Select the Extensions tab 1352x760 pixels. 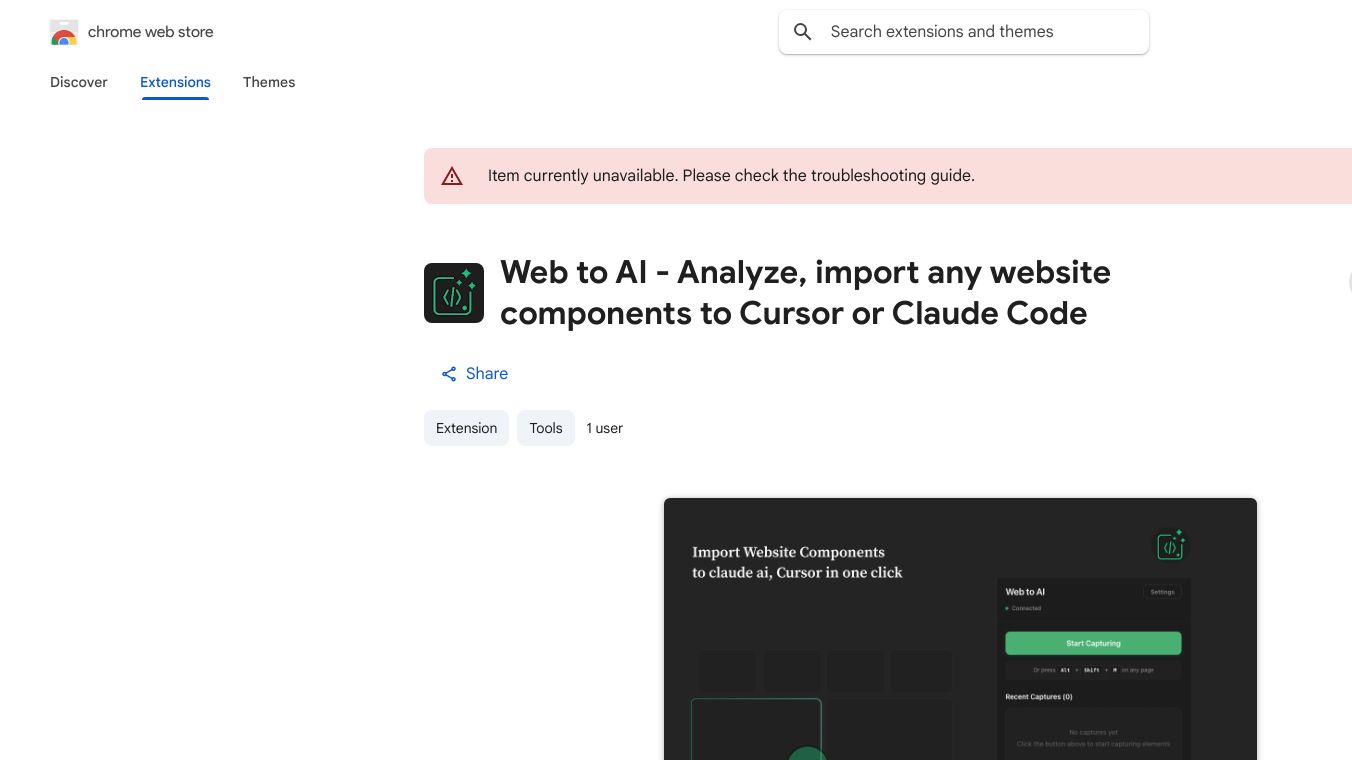coord(175,82)
